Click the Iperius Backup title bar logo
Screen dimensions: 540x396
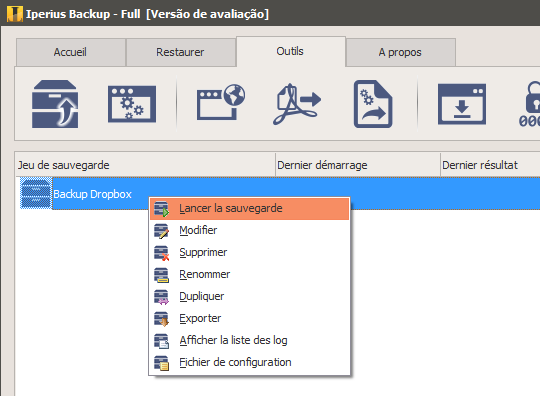coord(15,14)
